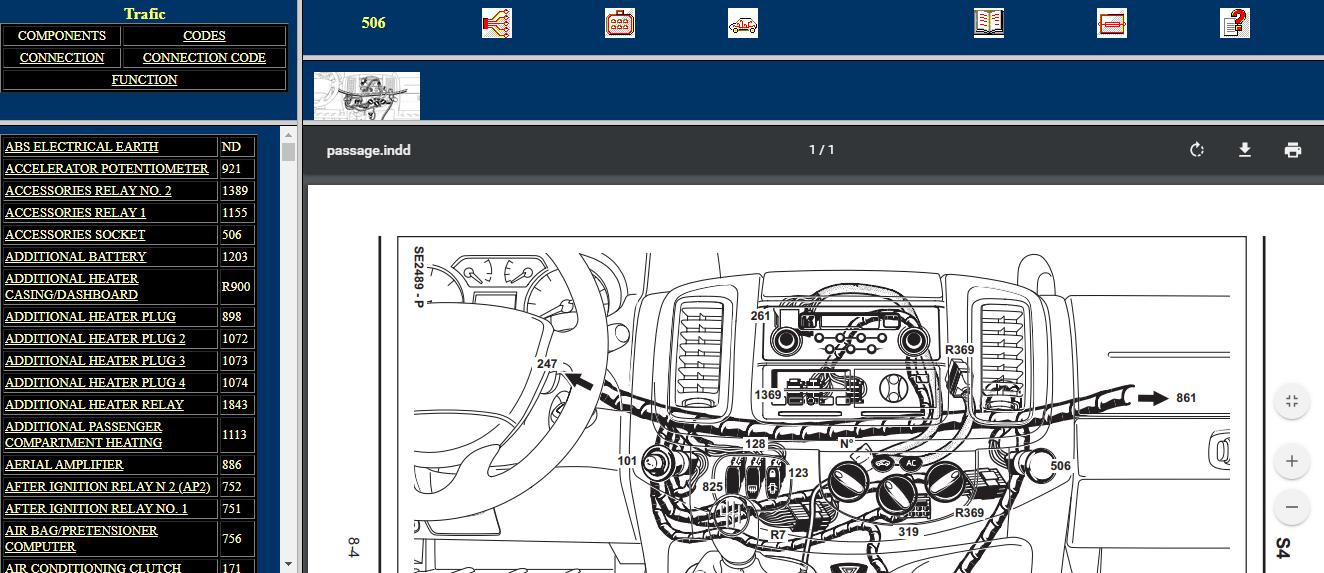
Task: Open the CONNECTION tab
Action: [x=62, y=58]
